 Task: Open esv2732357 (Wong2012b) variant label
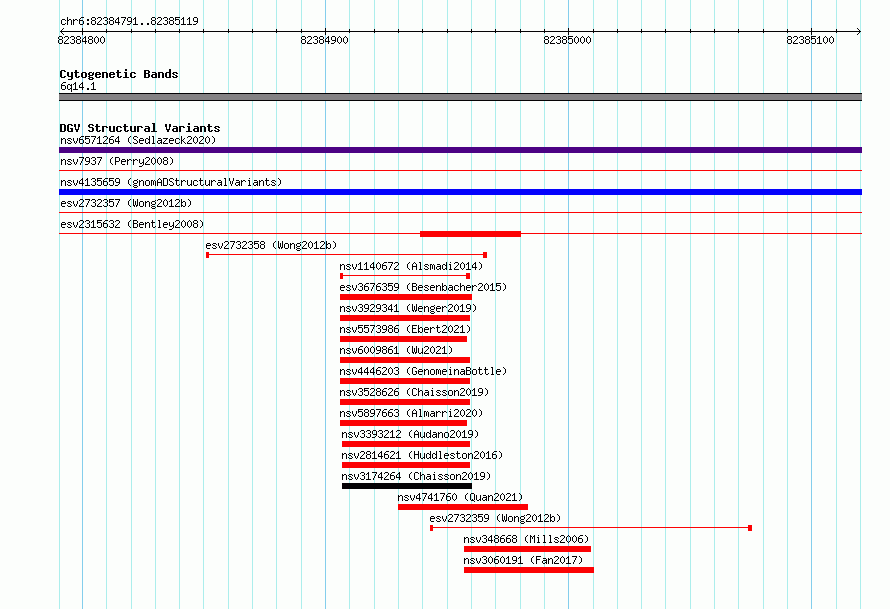126,203
